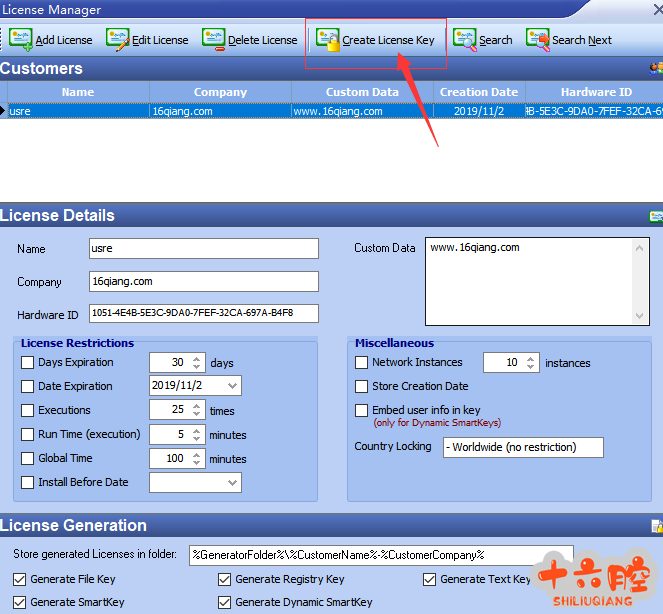The height and width of the screenshot is (614, 663).
Task: Click the icon at right of Customers header
Action: (656, 68)
